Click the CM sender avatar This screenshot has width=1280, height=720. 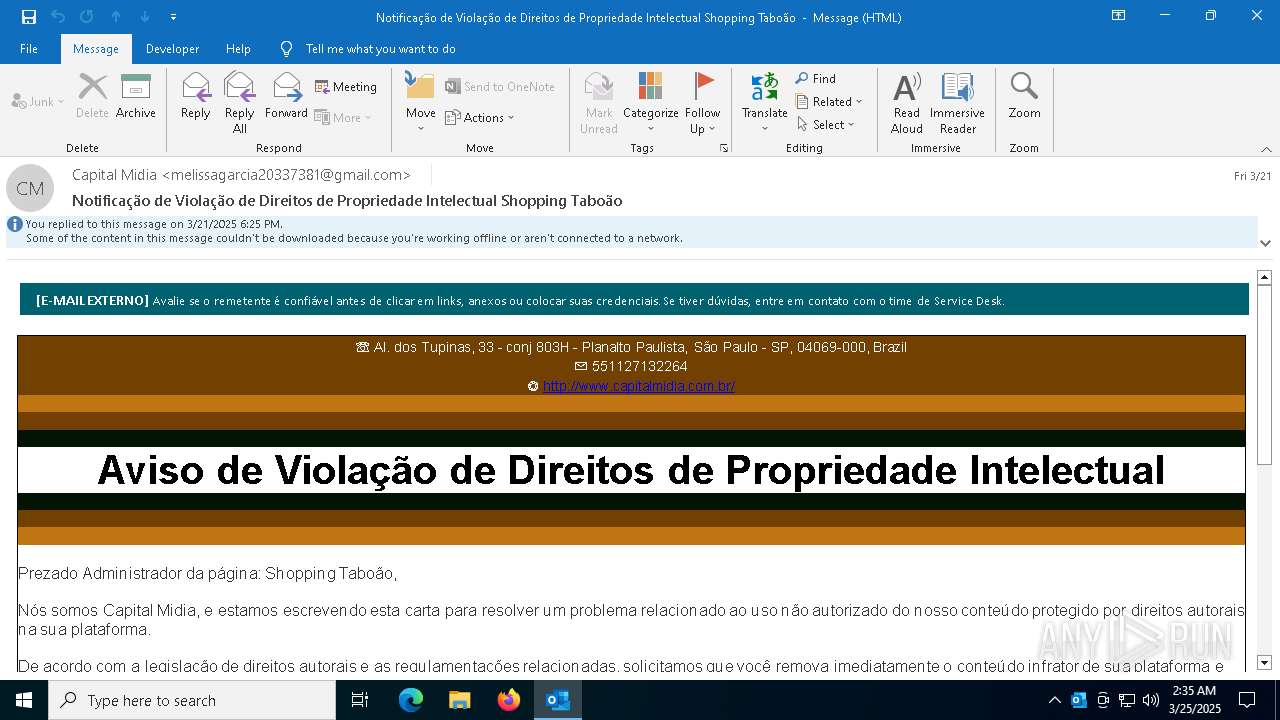click(x=30, y=188)
